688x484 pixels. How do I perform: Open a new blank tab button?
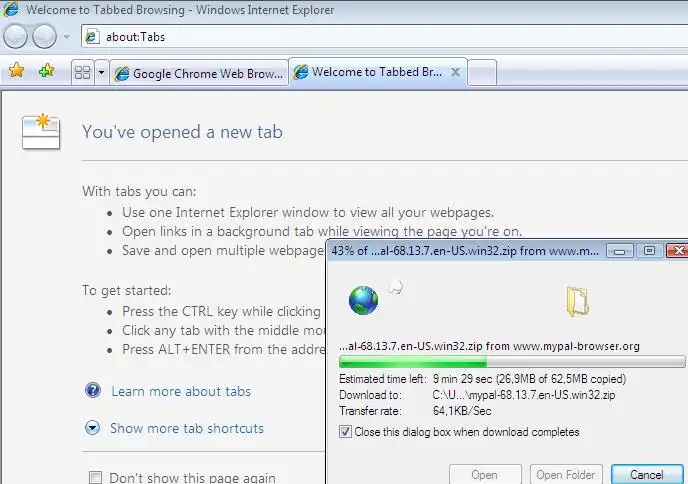482,72
